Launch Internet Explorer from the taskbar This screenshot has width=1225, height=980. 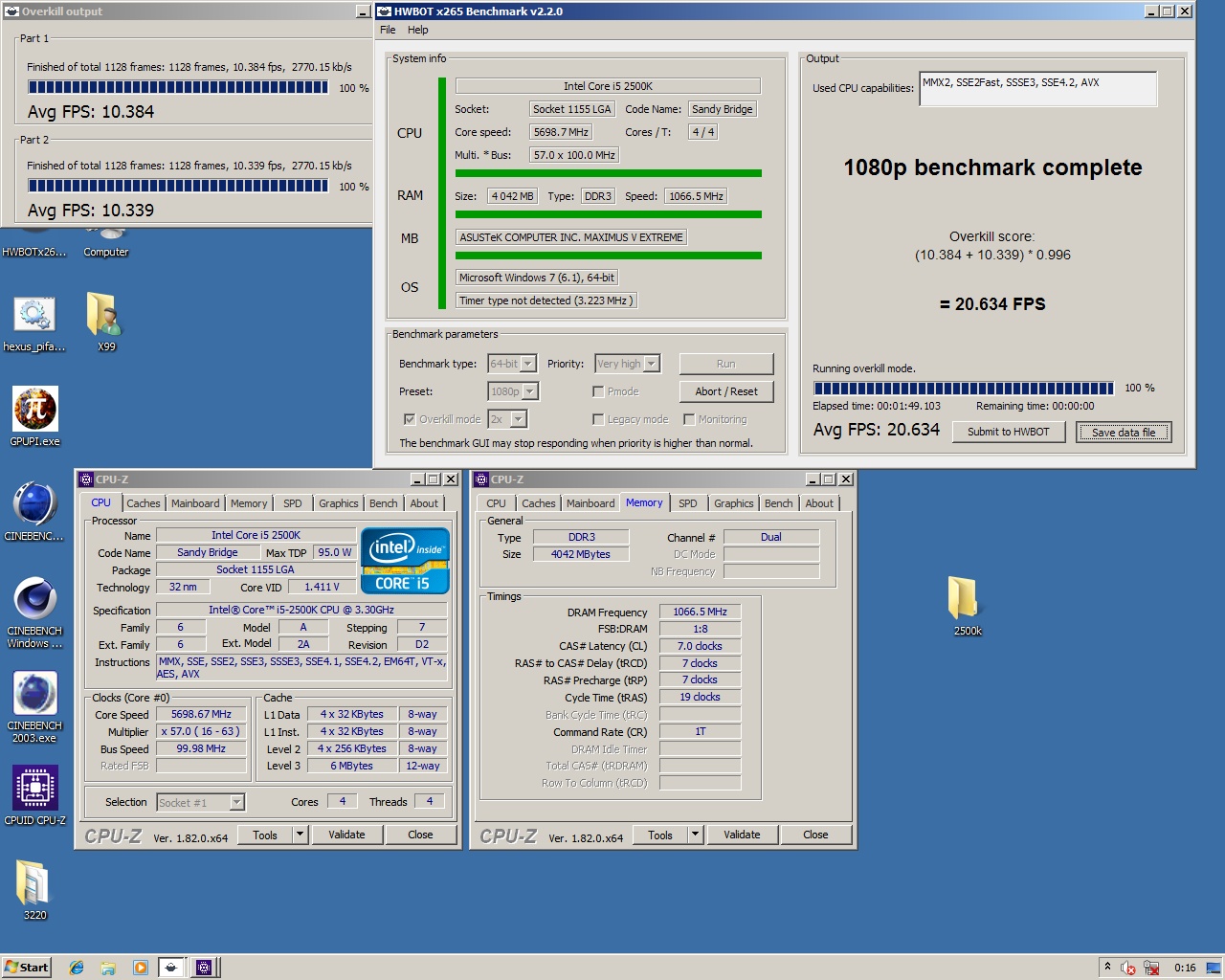coord(77,968)
